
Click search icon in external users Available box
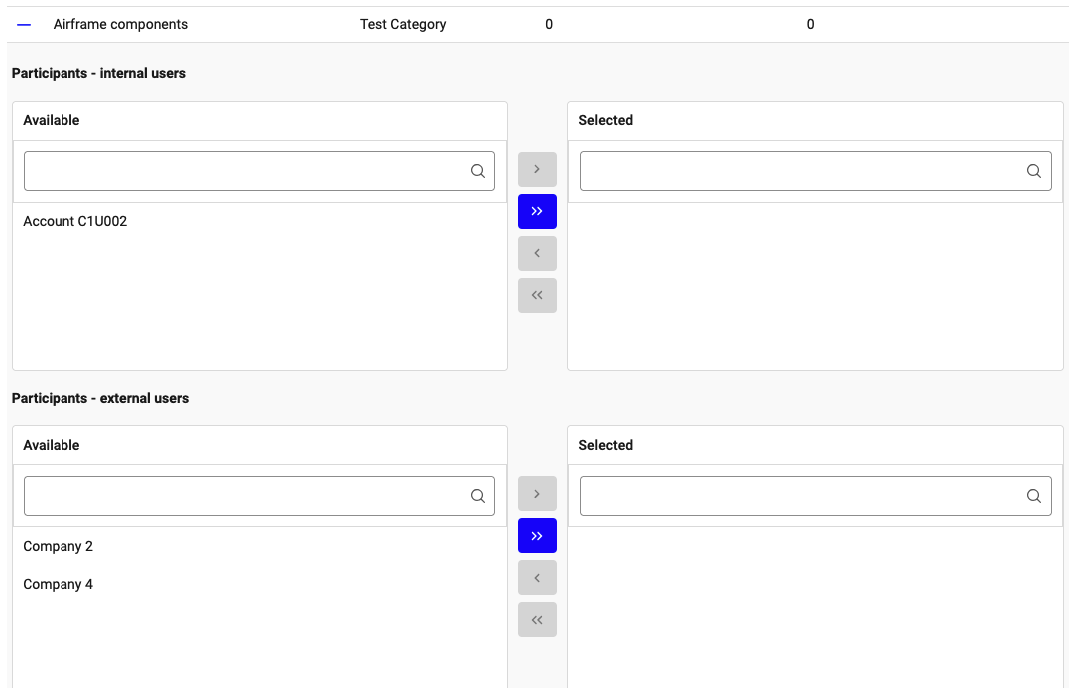click(478, 496)
